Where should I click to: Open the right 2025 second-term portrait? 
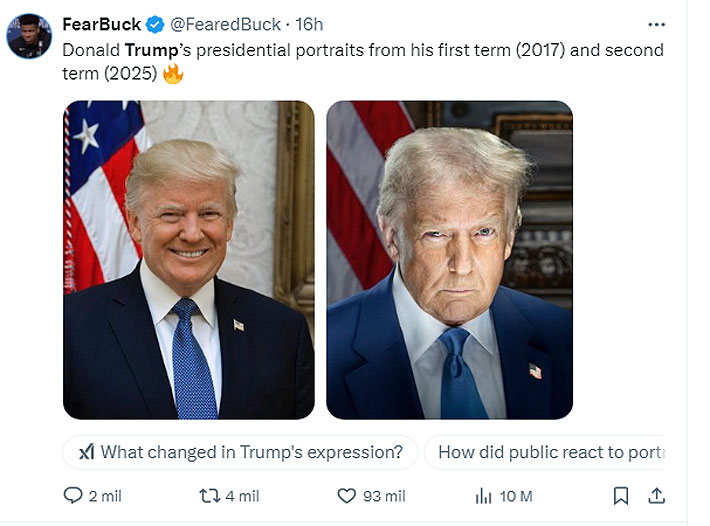tap(450, 259)
